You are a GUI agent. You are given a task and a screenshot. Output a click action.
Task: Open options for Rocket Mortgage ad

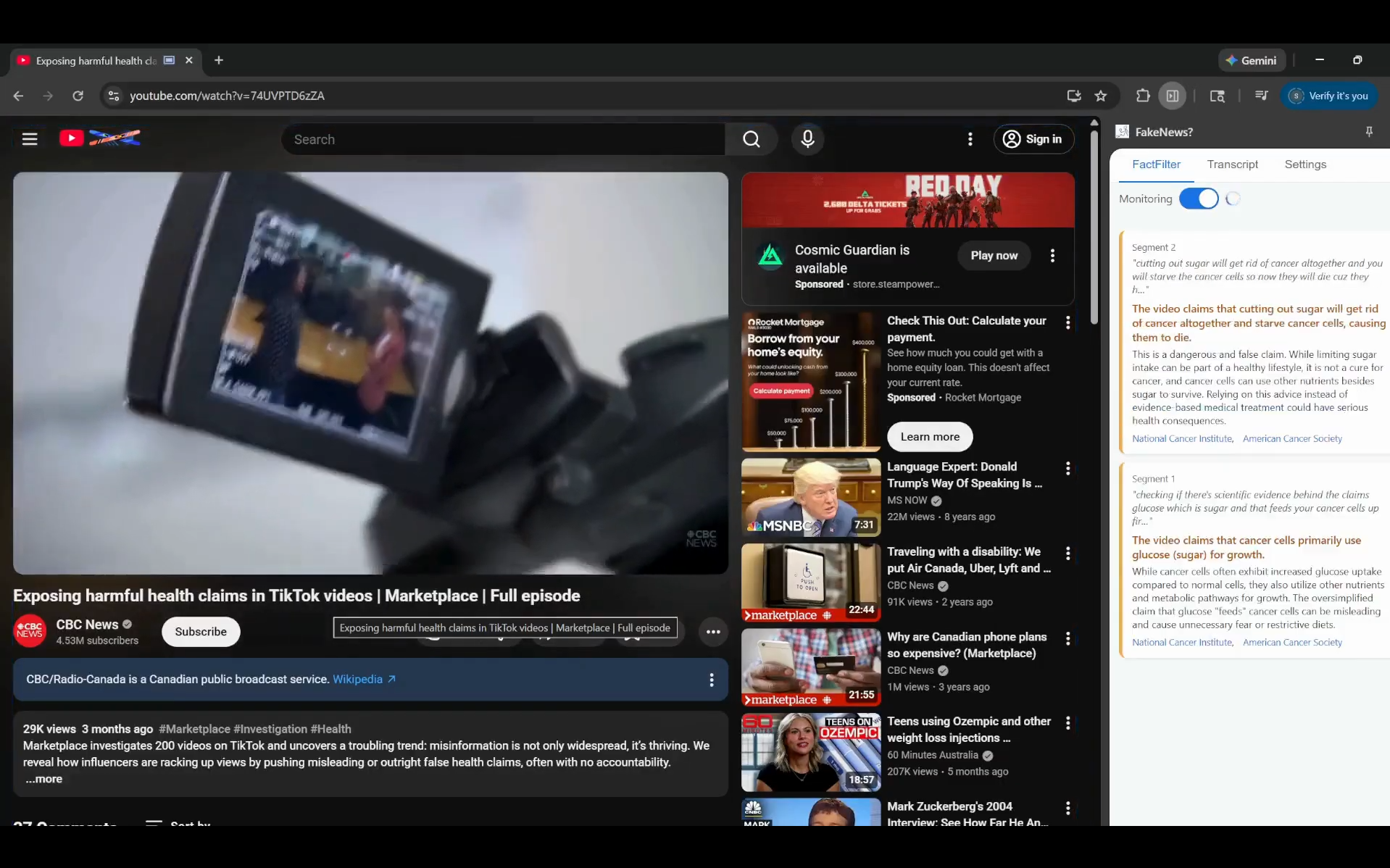coord(1068,323)
